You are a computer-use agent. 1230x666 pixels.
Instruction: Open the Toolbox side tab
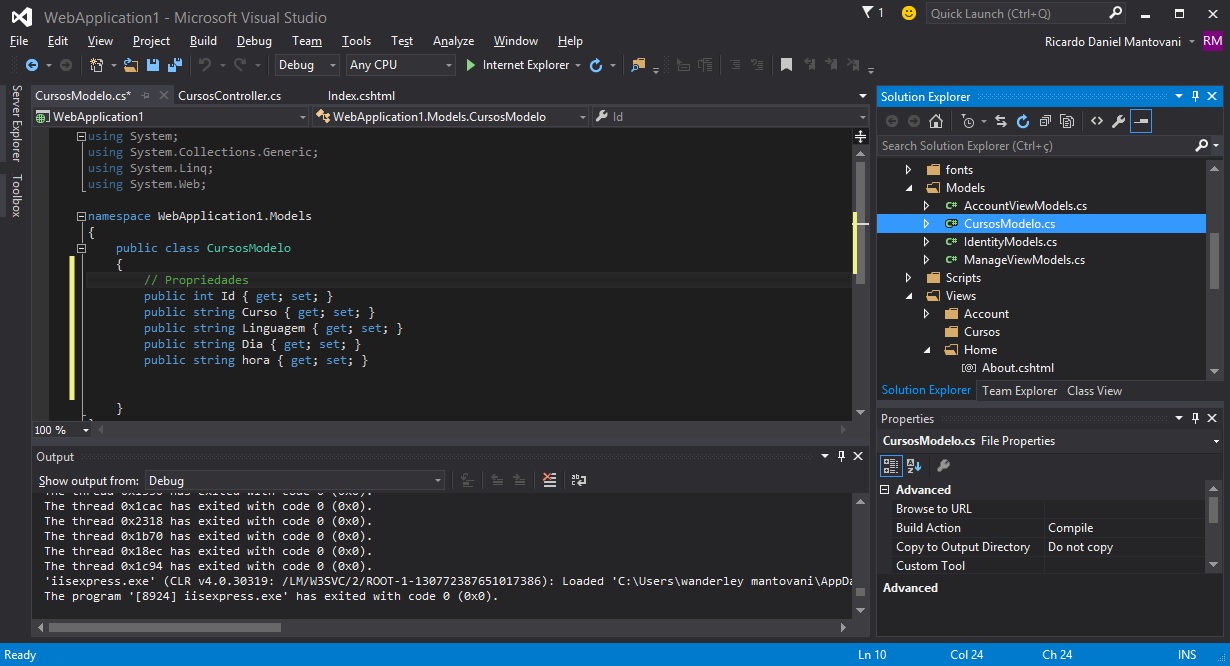pyautogui.click(x=16, y=195)
